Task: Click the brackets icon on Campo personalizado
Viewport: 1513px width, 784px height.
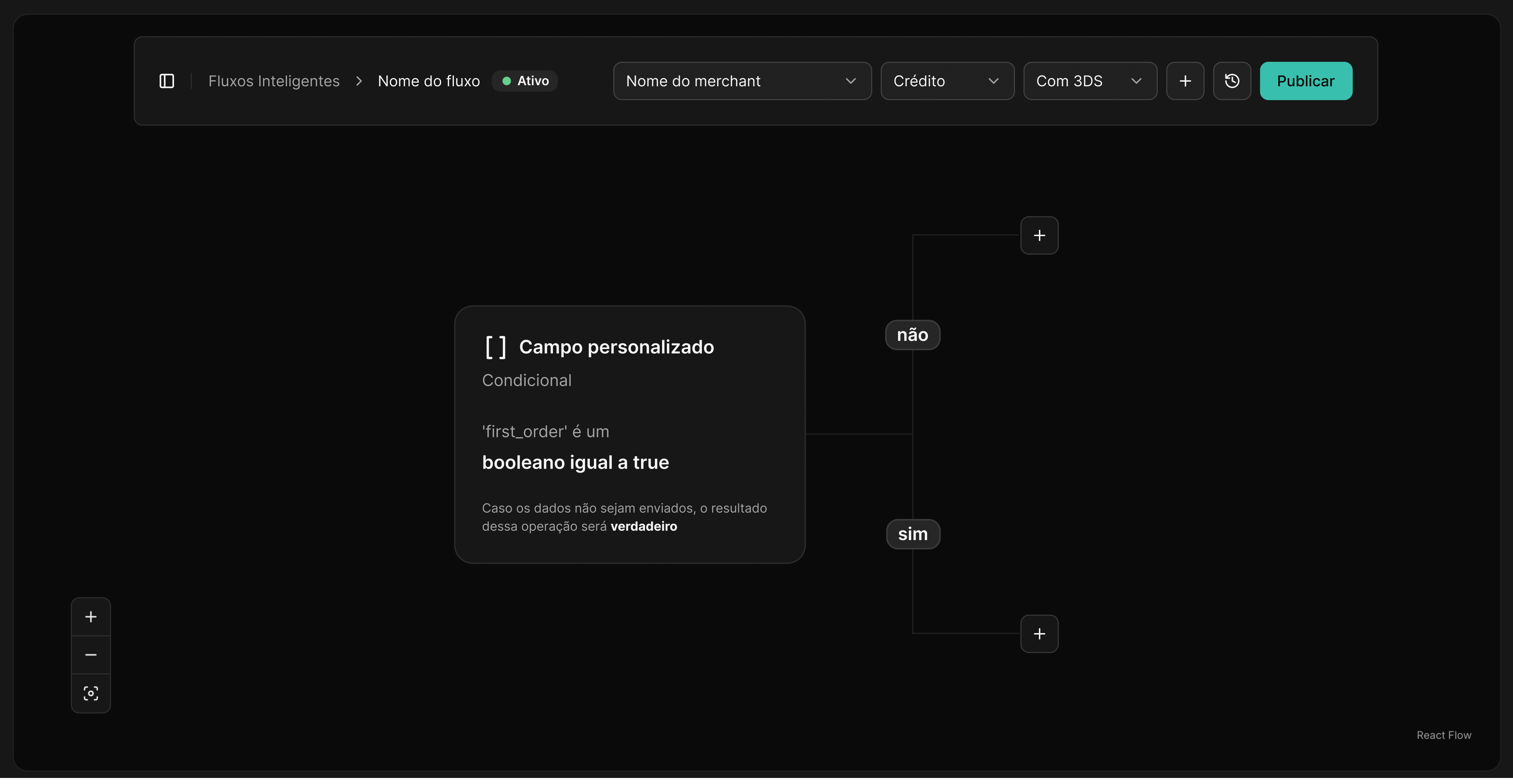Action: click(x=496, y=347)
